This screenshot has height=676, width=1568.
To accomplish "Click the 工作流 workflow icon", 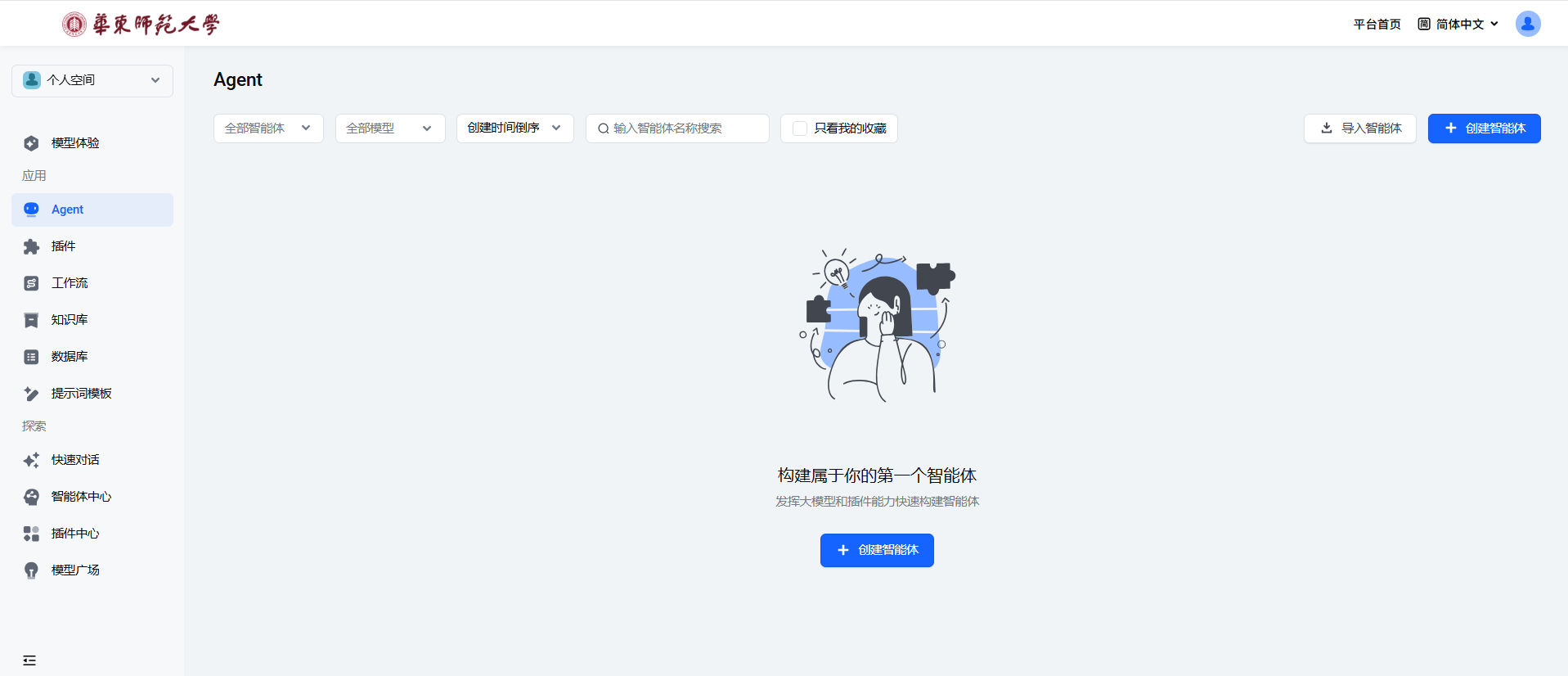I will point(31,283).
